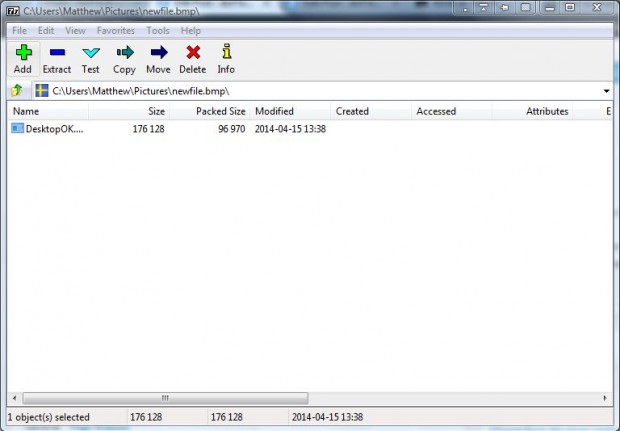Sort by the Name column header
The height and width of the screenshot is (431, 620).
point(48,111)
